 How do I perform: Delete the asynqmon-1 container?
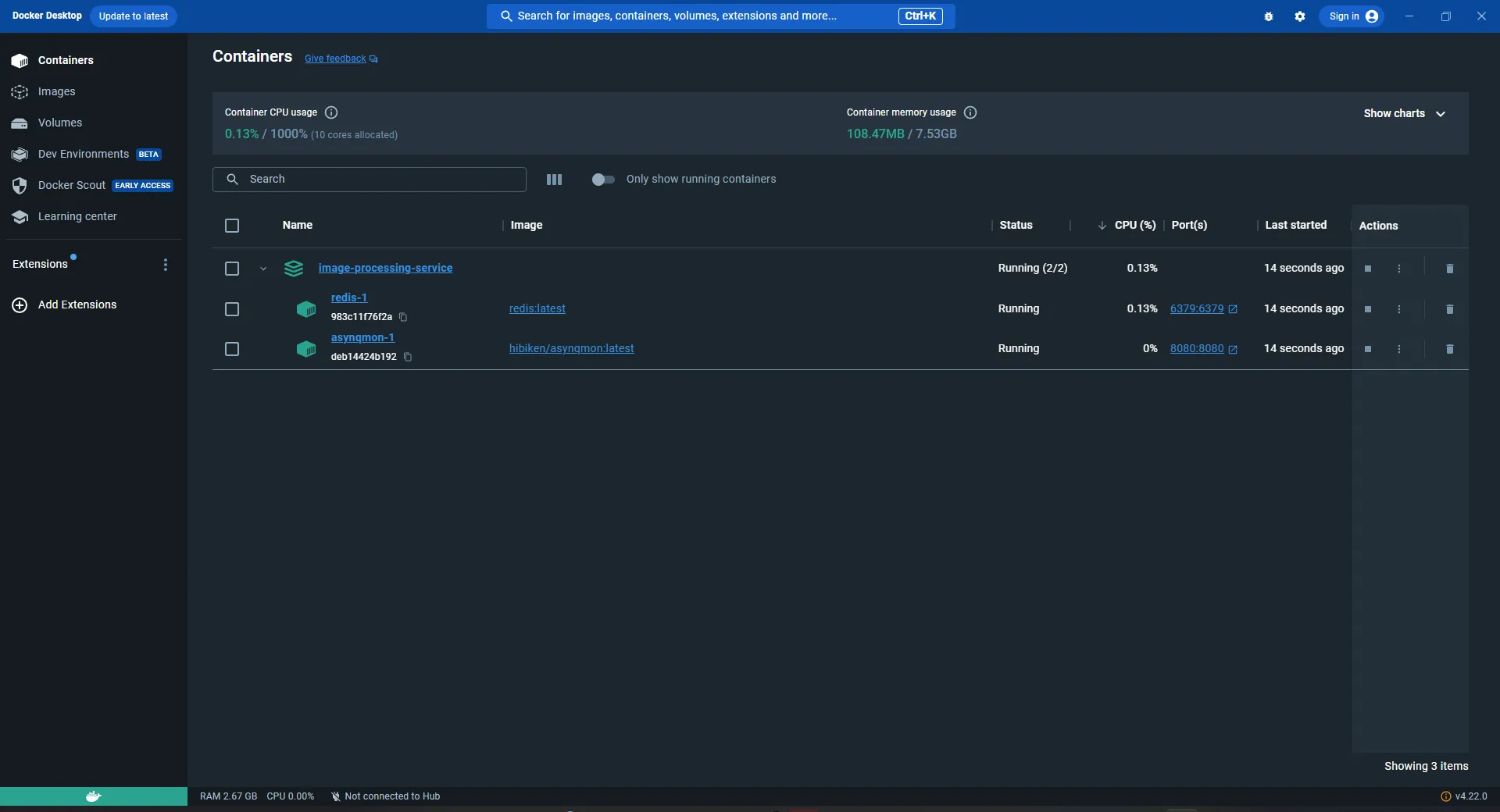click(x=1450, y=349)
